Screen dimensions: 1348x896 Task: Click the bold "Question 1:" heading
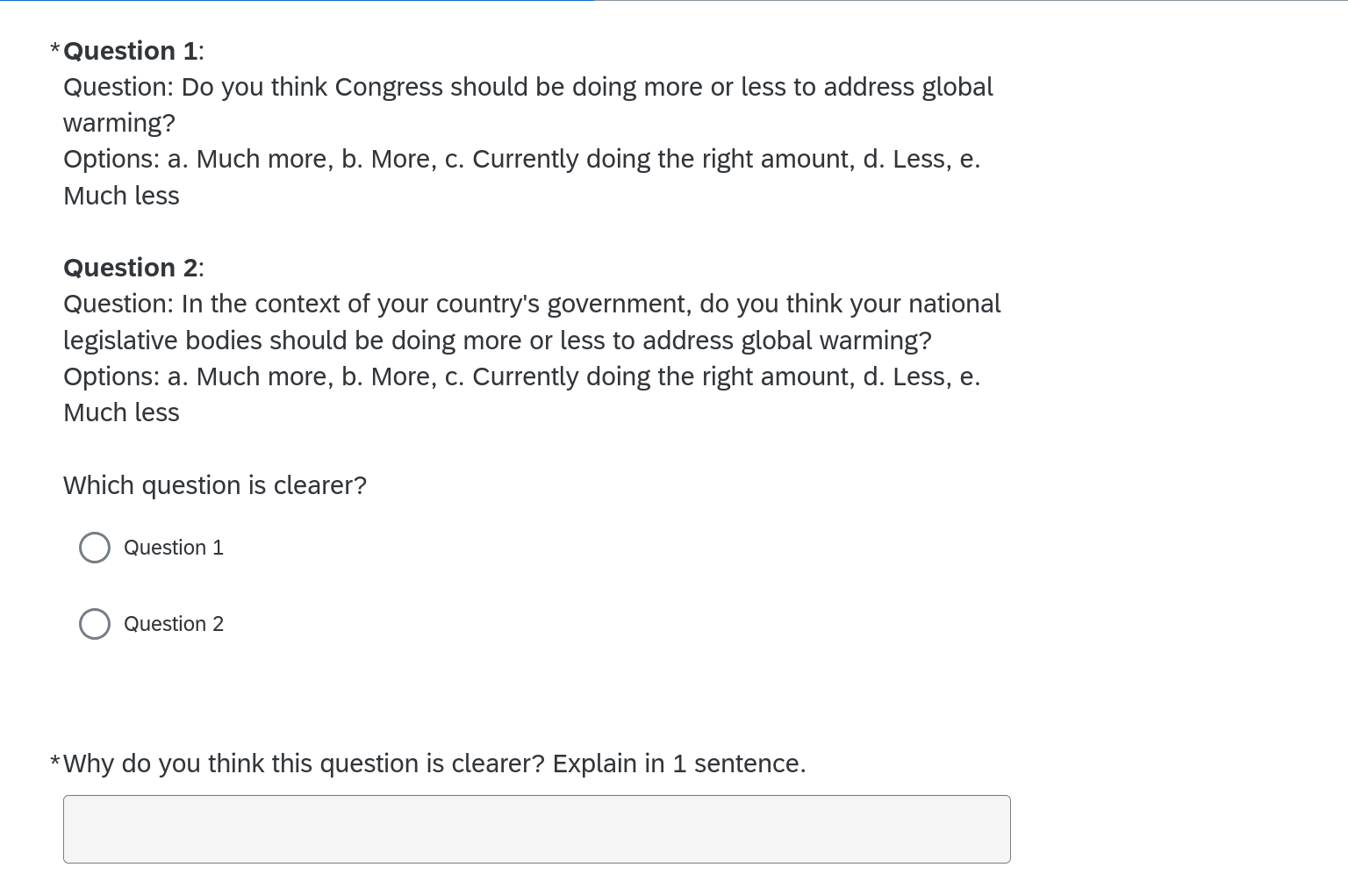tap(133, 51)
